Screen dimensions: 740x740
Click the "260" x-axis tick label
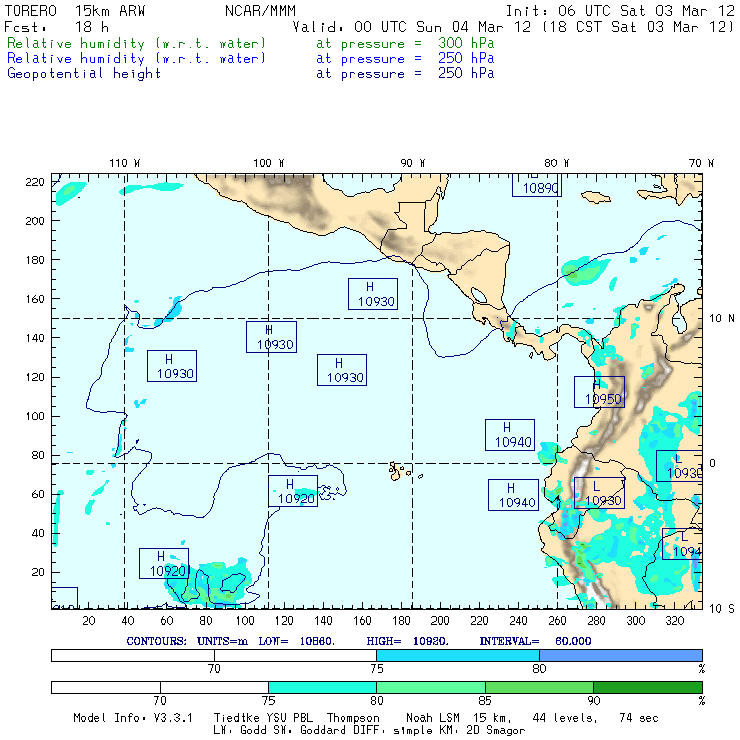pos(557,621)
